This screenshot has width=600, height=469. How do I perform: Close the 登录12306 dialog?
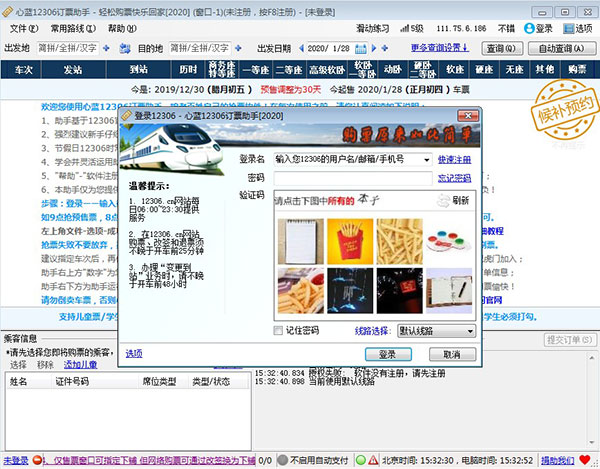click(x=468, y=116)
